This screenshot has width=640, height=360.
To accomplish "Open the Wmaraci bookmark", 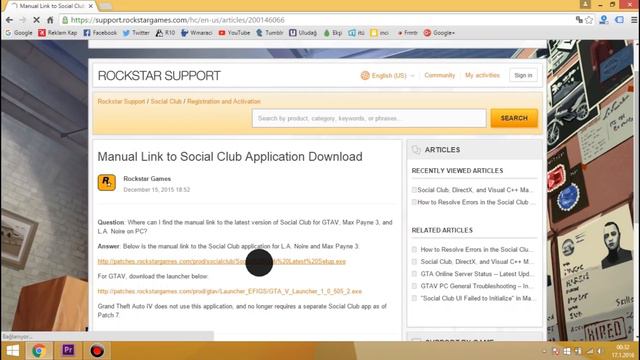I will click(x=197, y=33).
